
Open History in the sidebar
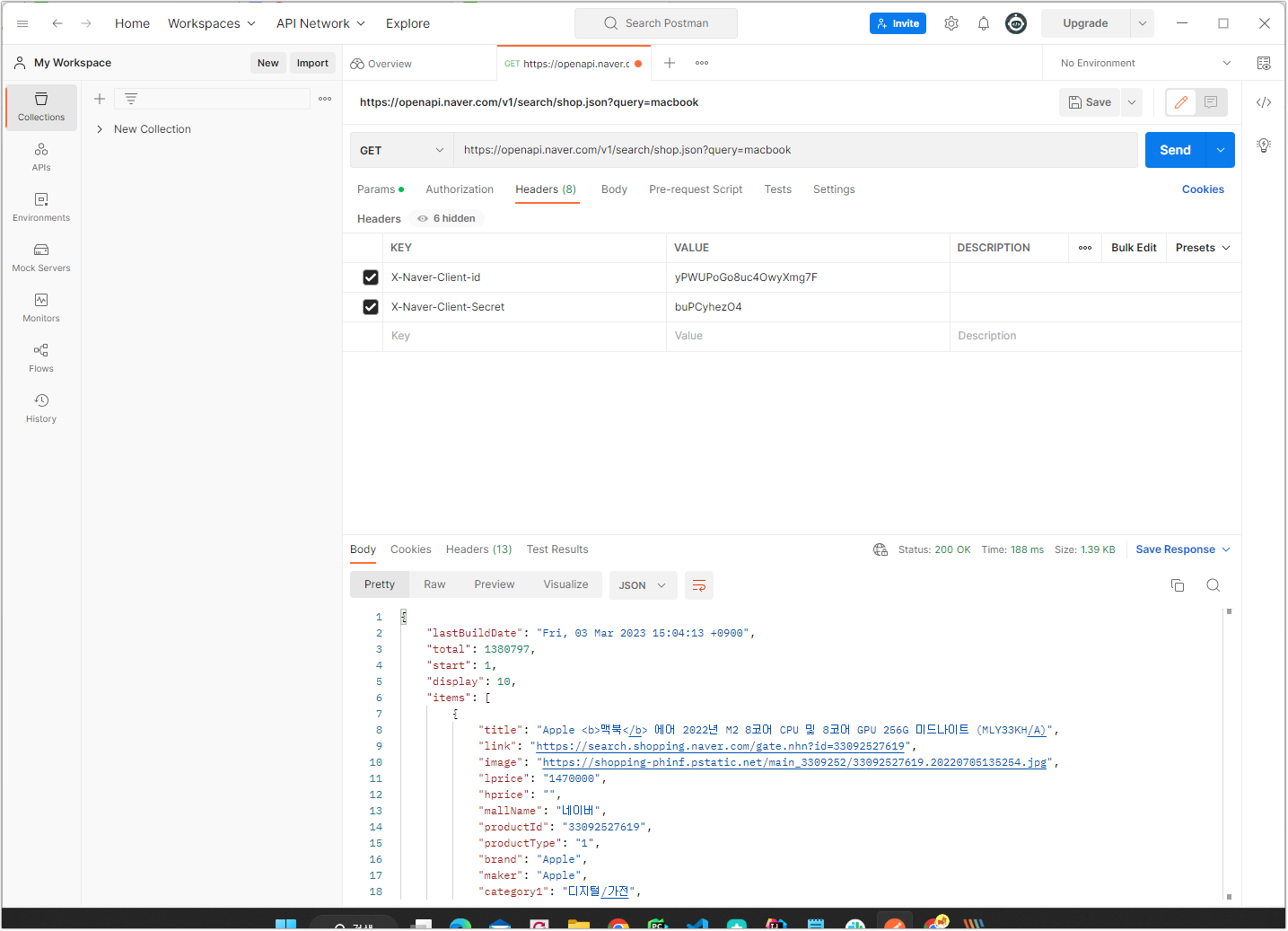coord(41,408)
